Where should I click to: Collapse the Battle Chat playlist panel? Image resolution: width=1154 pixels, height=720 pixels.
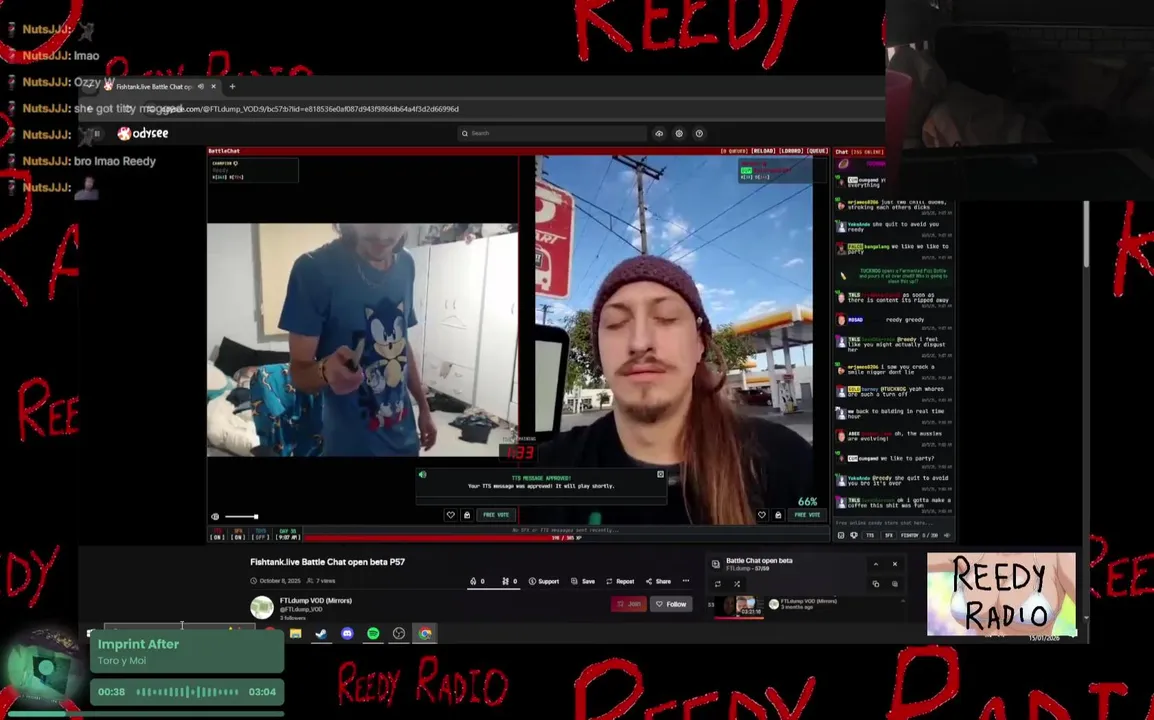(x=876, y=564)
